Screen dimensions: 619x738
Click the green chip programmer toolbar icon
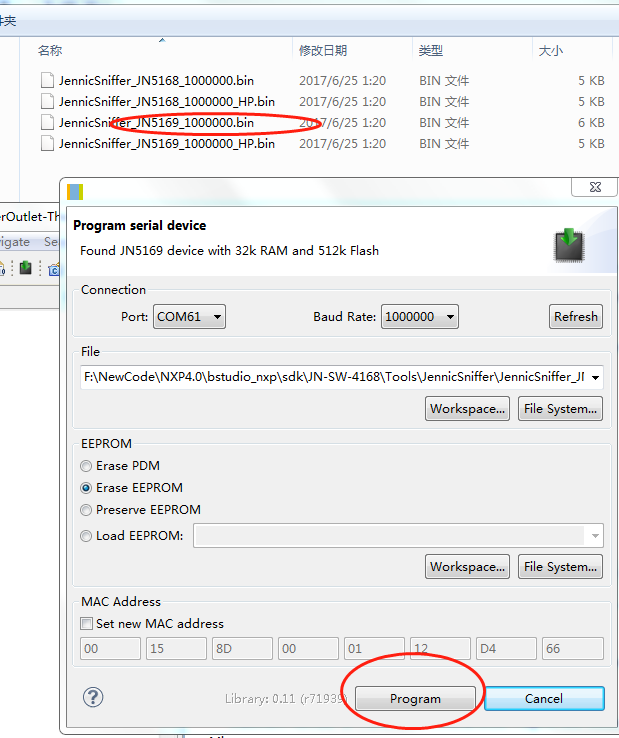click(25, 268)
